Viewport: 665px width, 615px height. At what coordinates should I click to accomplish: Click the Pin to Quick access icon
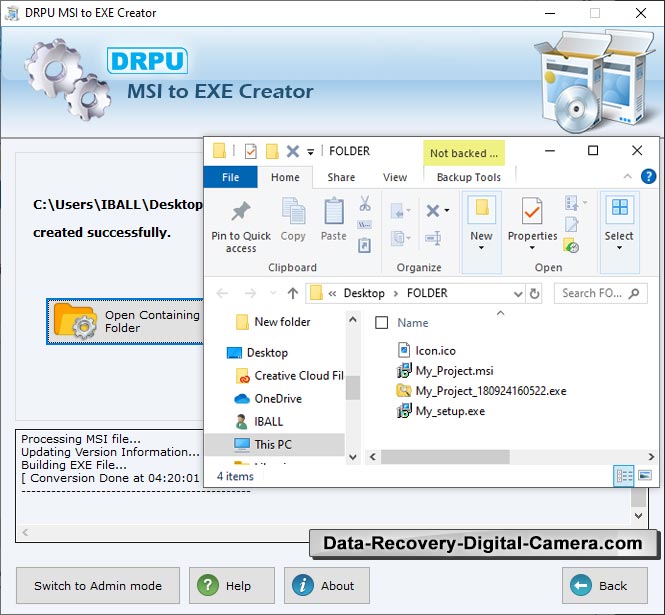240,211
